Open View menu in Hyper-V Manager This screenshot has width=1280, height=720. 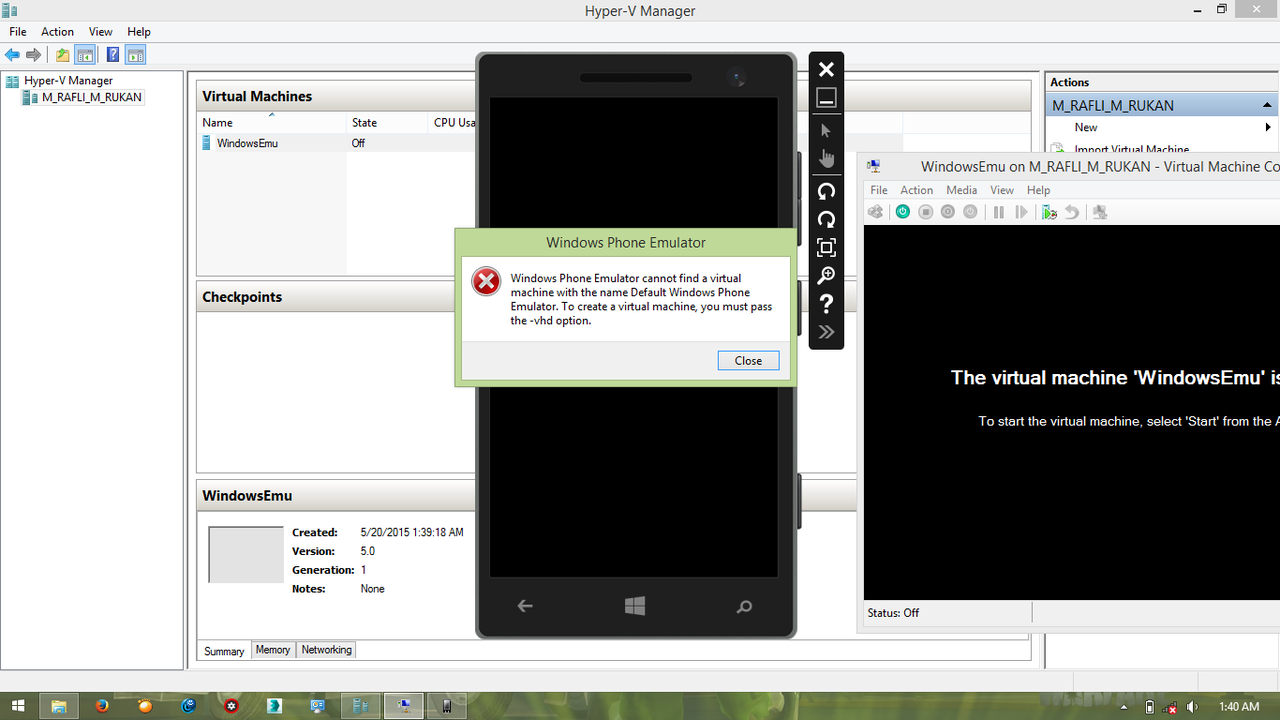click(101, 32)
